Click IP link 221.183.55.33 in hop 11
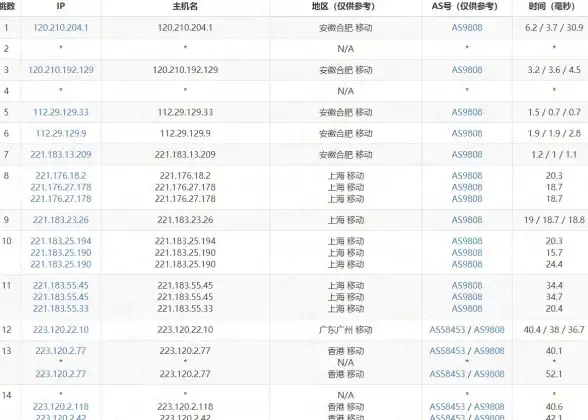 61,309
